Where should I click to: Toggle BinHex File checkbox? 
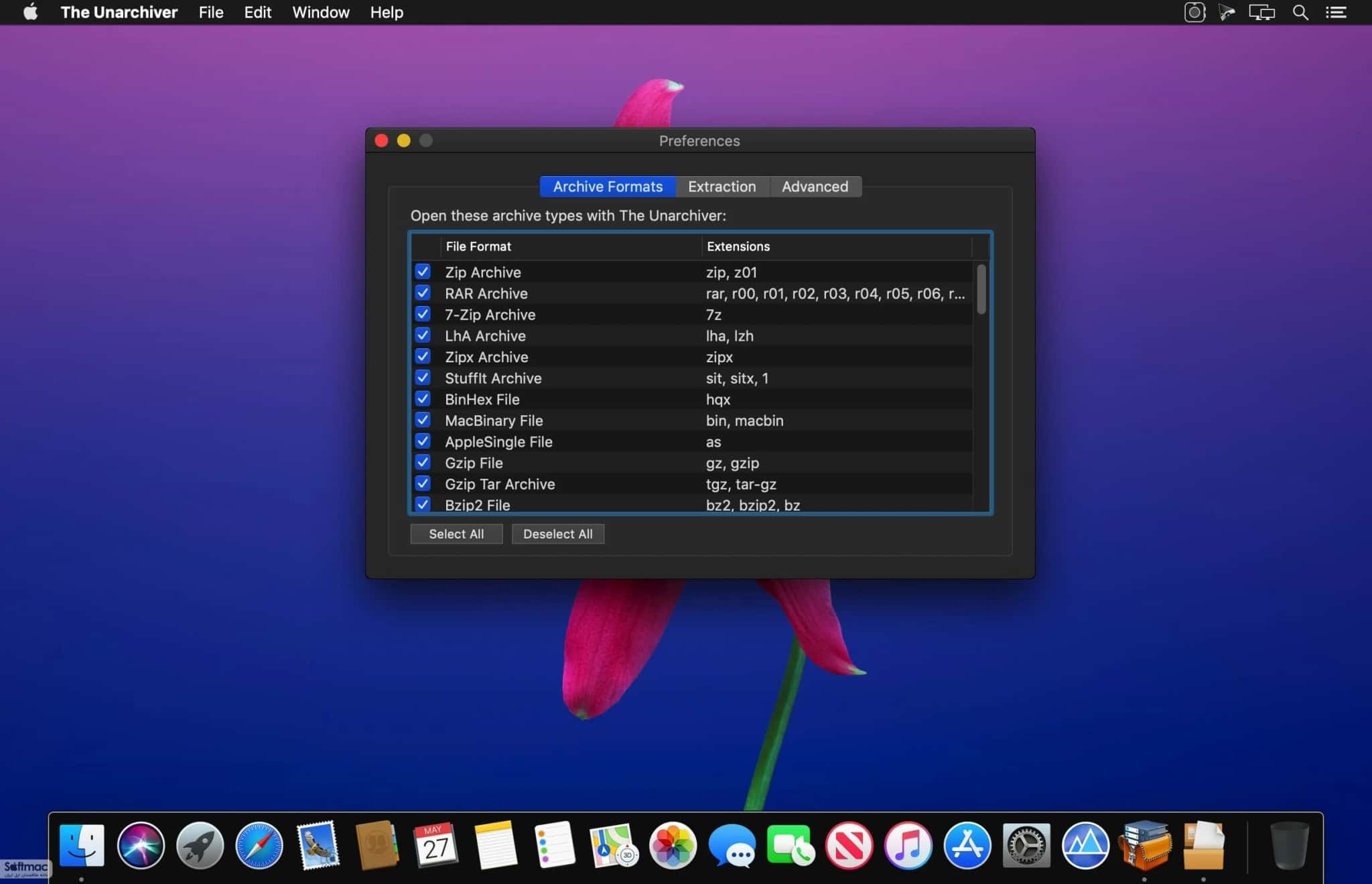[x=423, y=398]
